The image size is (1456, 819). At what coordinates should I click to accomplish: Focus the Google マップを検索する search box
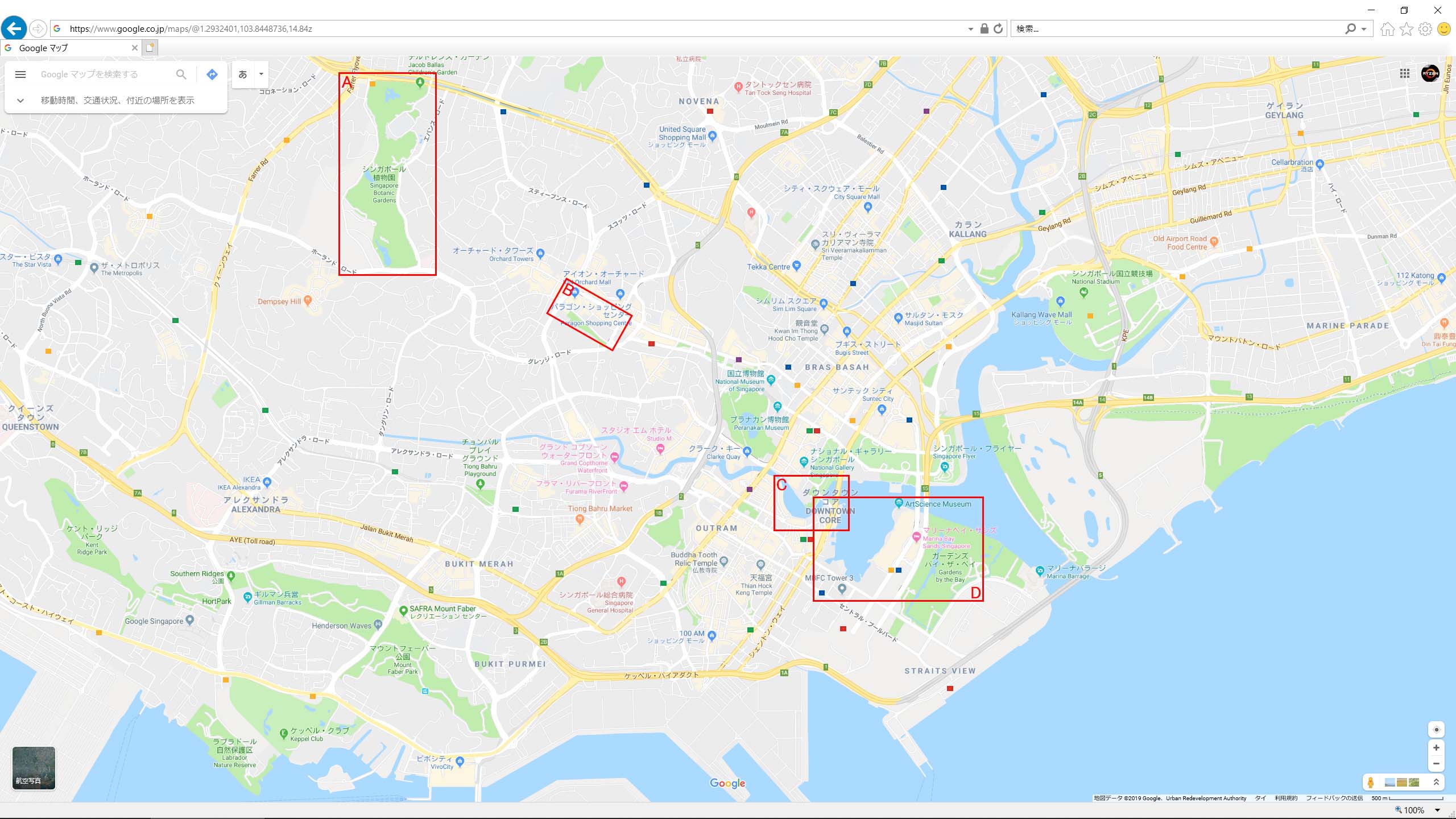105,75
